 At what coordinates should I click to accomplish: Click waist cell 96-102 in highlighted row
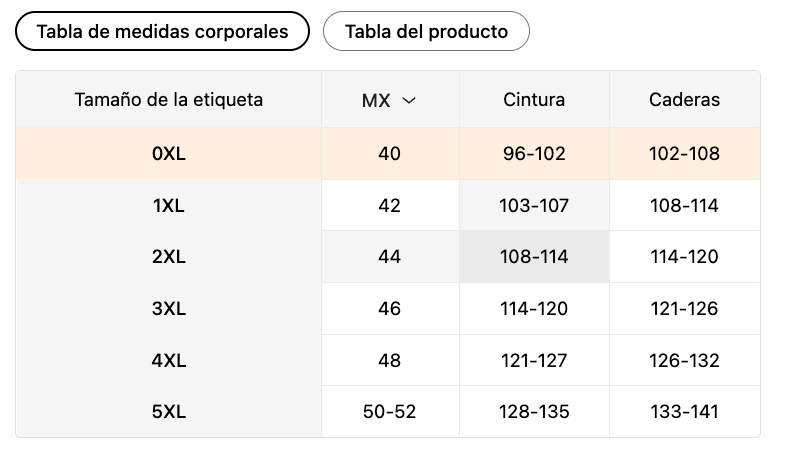click(534, 154)
